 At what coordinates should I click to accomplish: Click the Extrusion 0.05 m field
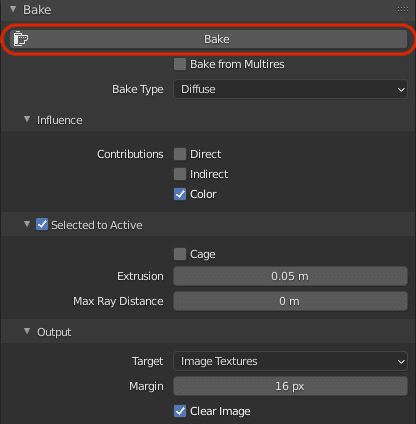(x=290, y=276)
